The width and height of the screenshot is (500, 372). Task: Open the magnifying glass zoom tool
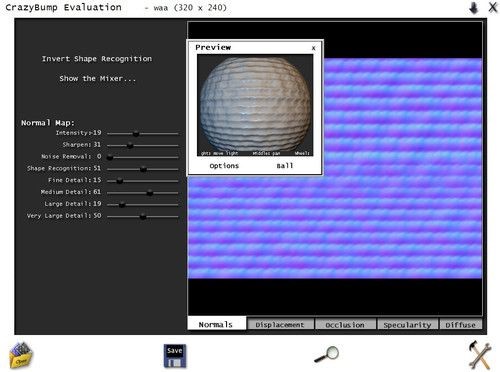tap(327, 354)
